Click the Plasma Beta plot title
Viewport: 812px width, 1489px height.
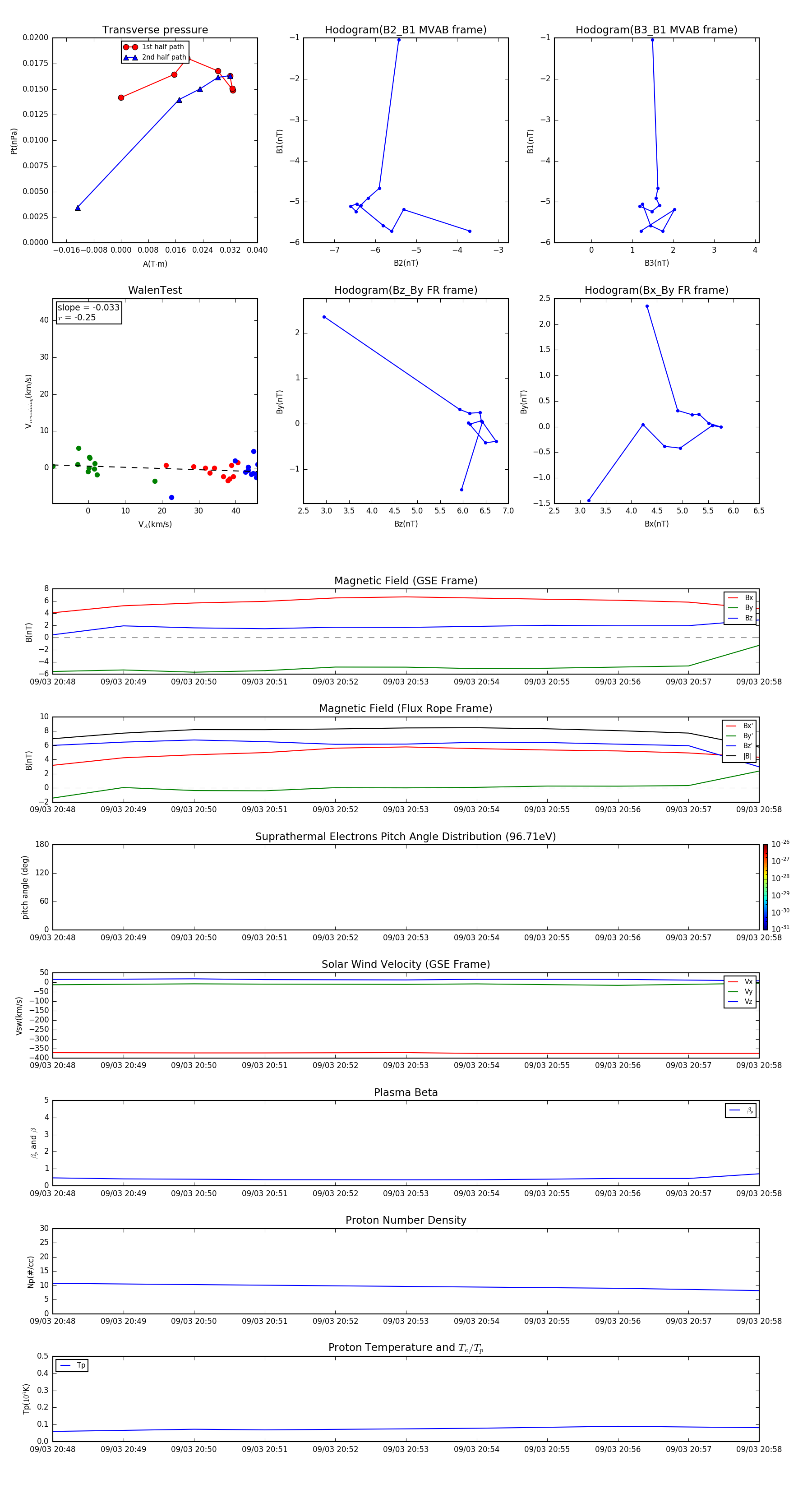(x=406, y=1092)
